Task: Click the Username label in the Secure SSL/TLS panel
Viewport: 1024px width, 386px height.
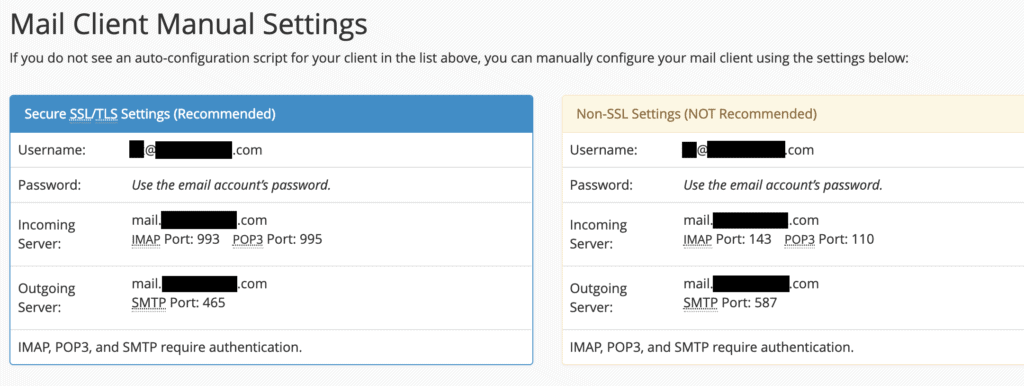Action: coord(52,150)
